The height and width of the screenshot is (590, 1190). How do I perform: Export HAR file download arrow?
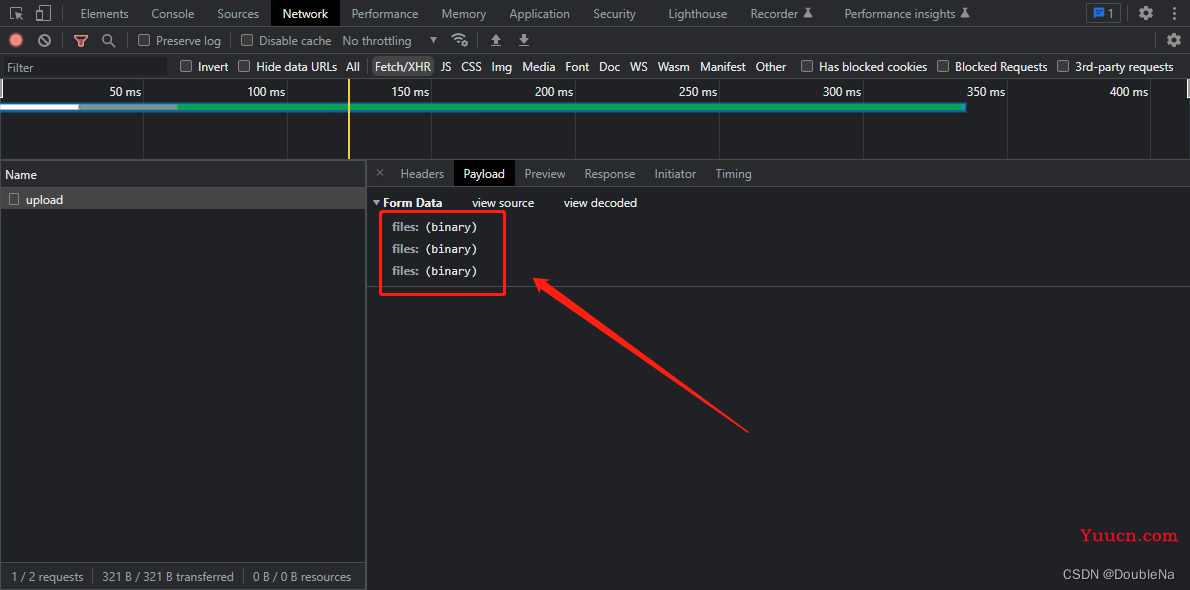coord(524,40)
